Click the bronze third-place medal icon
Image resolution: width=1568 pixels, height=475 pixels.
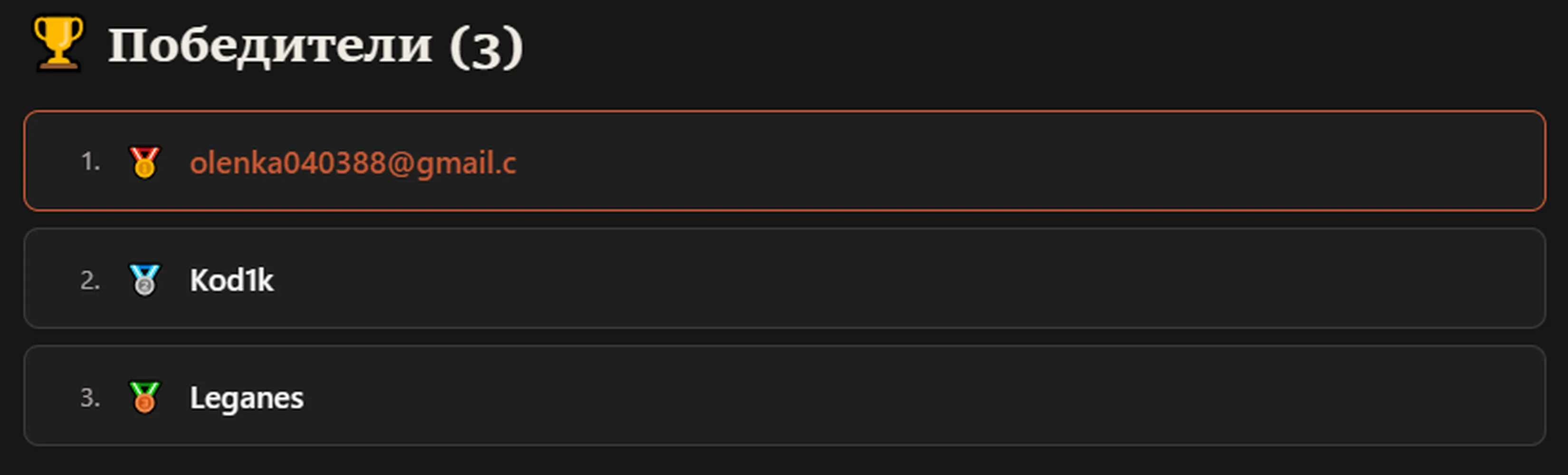coord(145,397)
